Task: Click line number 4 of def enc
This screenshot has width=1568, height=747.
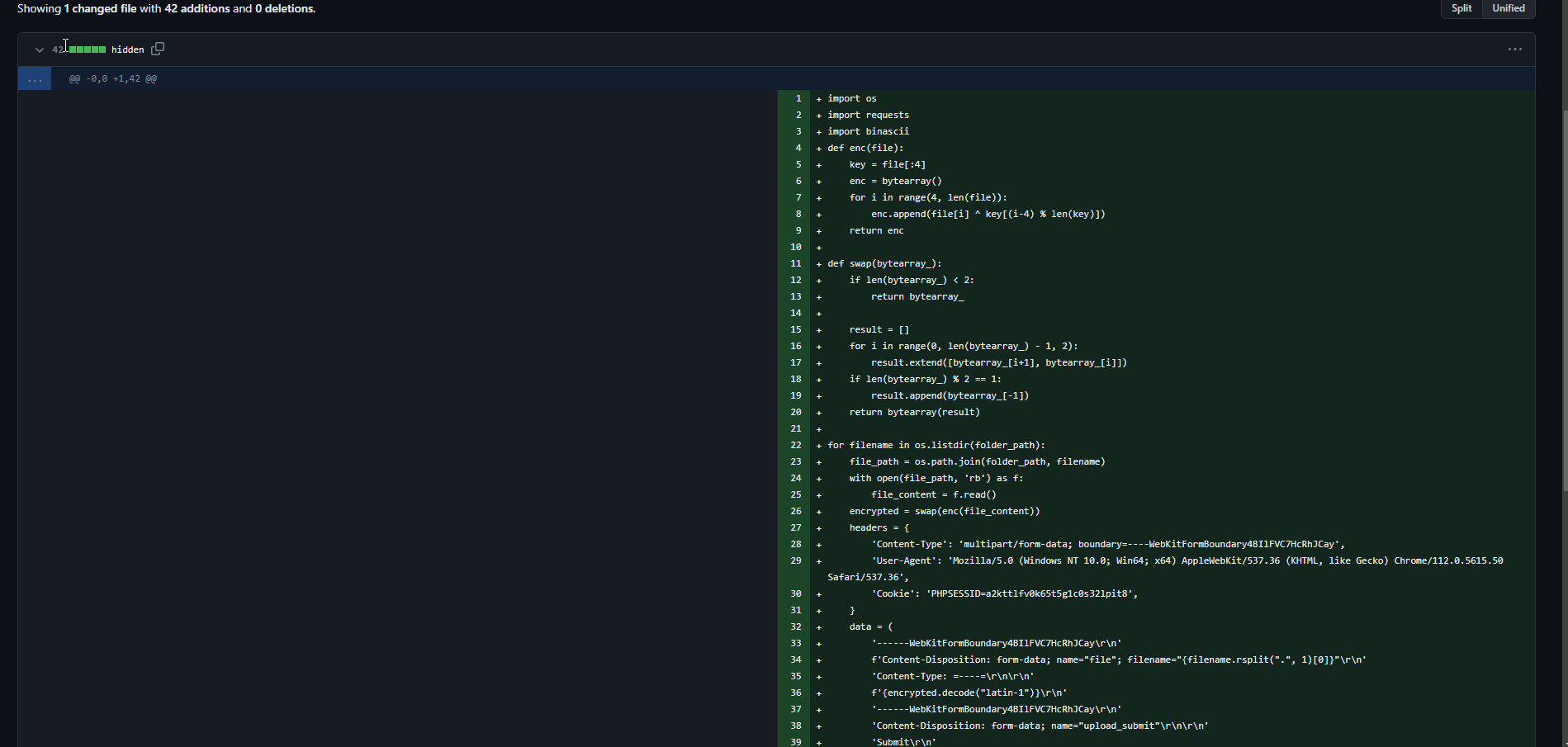Action: [793, 148]
